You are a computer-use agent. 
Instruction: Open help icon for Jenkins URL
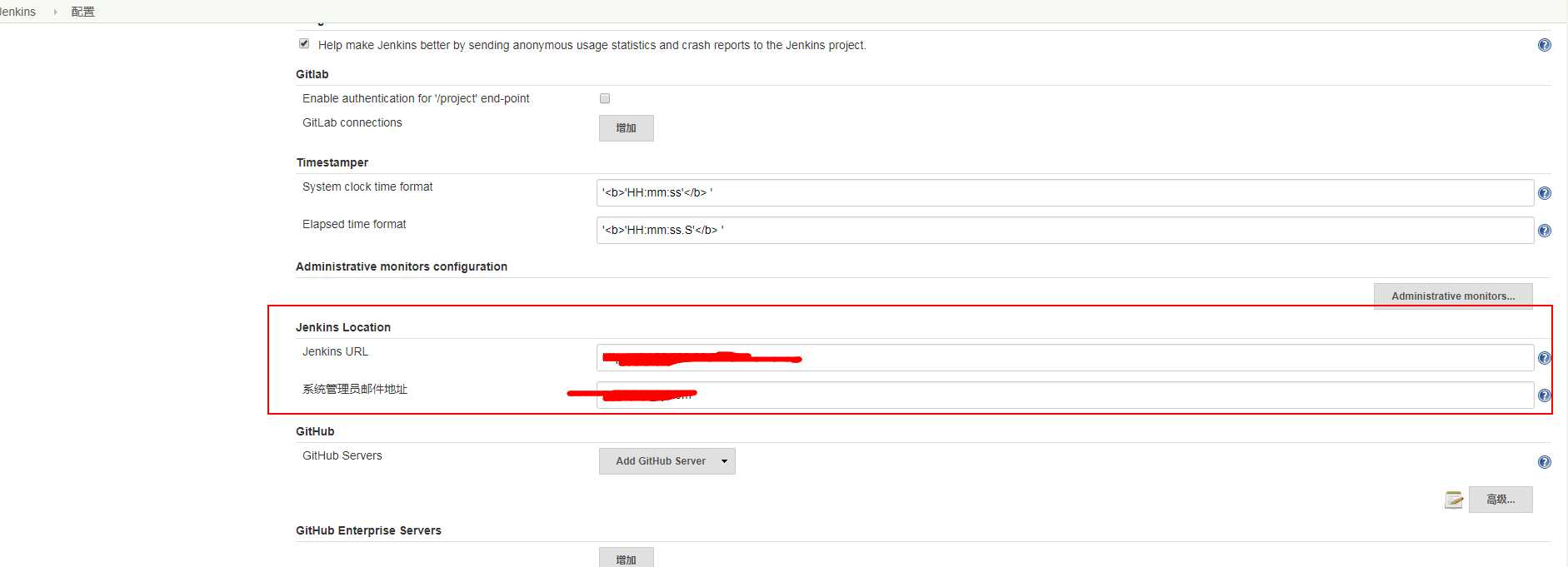(x=1544, y=358)
